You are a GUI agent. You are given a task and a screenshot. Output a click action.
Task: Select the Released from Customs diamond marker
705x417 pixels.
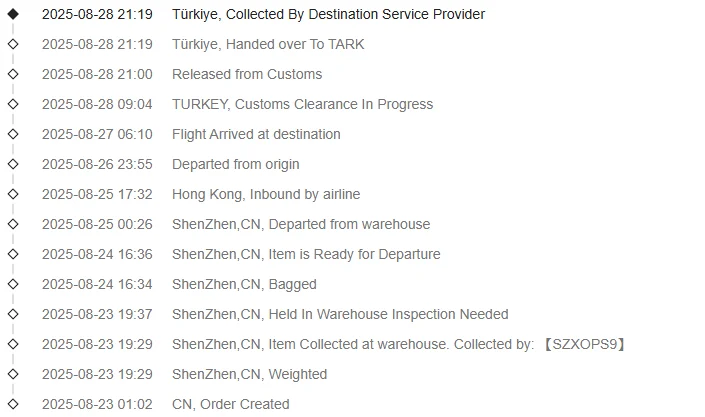coord(13,74)
